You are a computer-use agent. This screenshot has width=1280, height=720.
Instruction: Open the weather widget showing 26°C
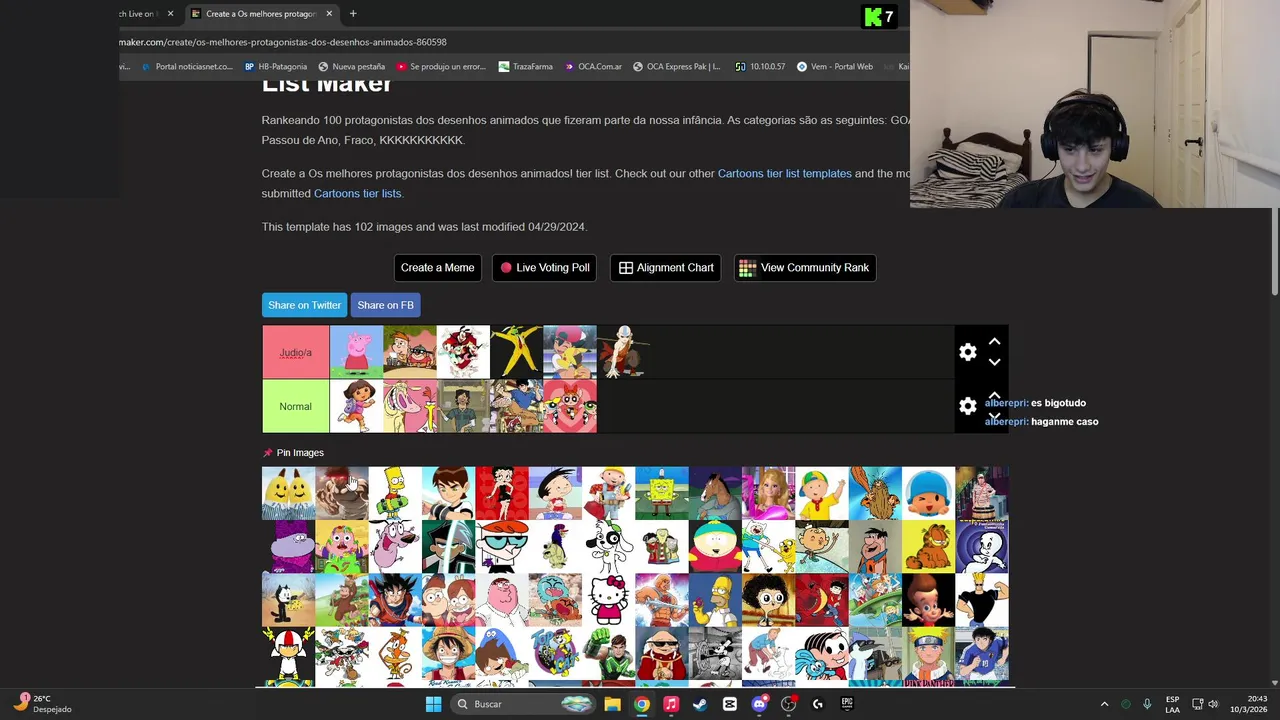pyautogui.click(x=42, y=704)
